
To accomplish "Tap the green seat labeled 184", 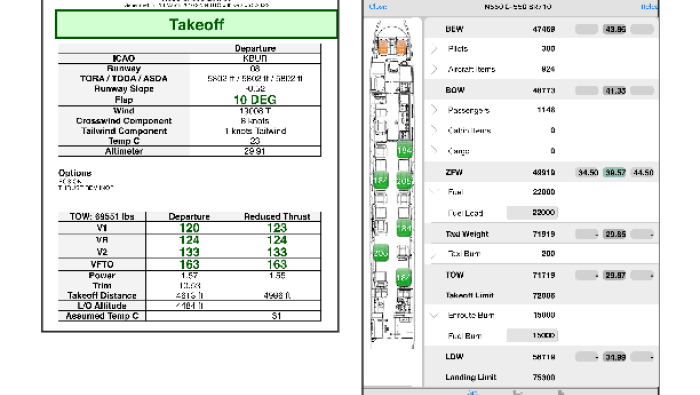I will pyautogui.click(x=404, y=228).
